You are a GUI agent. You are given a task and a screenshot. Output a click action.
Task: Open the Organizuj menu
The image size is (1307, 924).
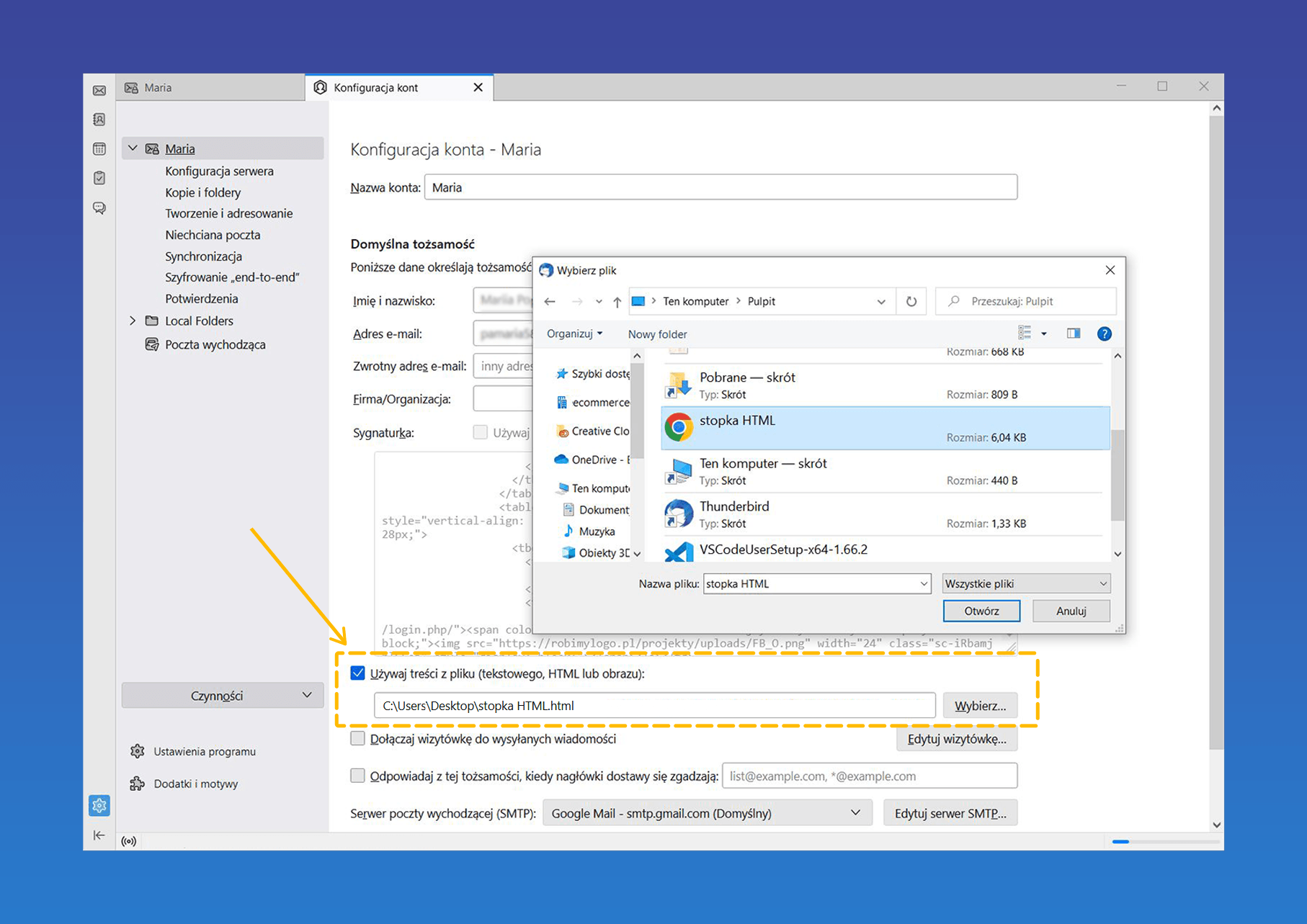point(575,333)
